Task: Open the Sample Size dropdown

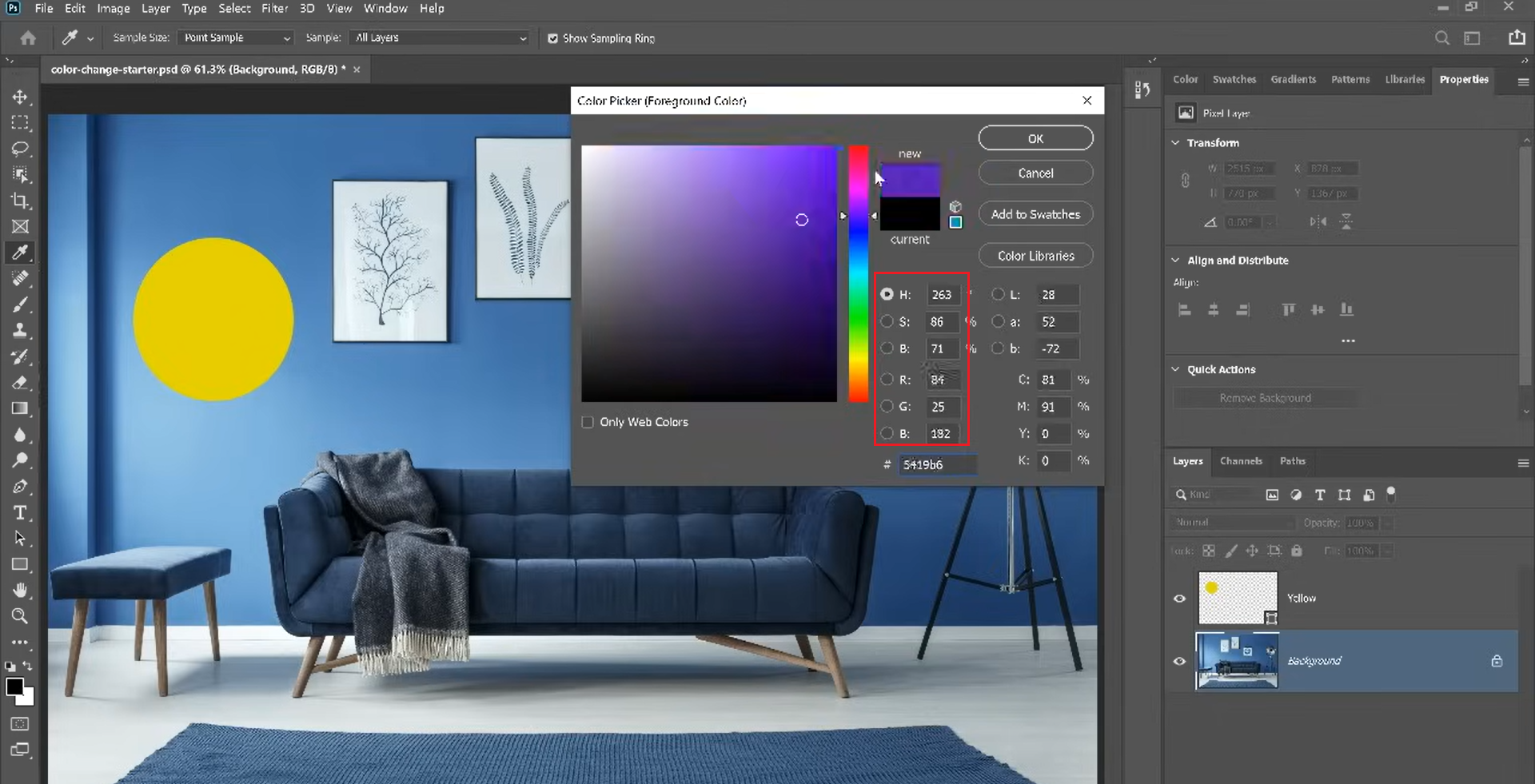Action: pyautogui.click(x=235, y=38)
